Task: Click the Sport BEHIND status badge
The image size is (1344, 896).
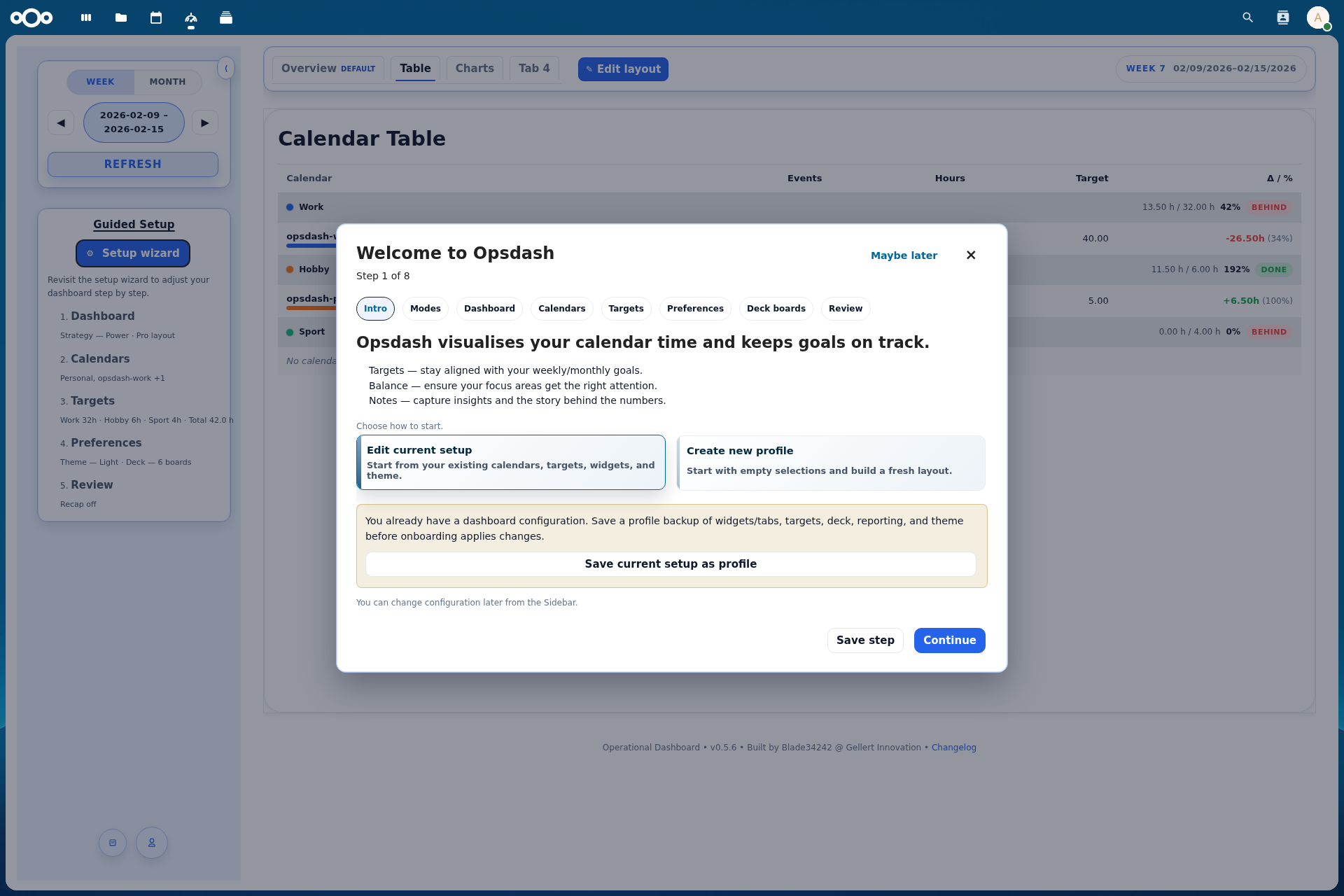Action: coord(1269,332)
